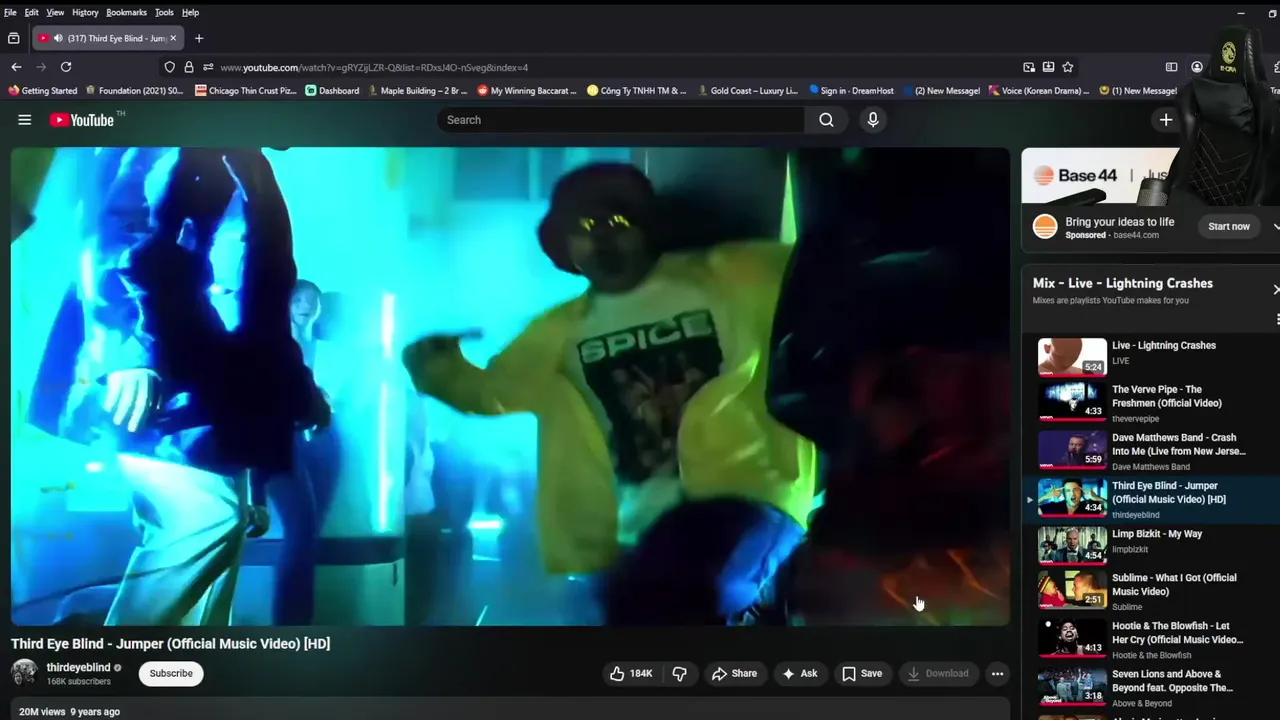The width and height of the screenshot is (1280, 720).
Task: Close the Third Eye Blind tab
Action: tap(173, 38)
